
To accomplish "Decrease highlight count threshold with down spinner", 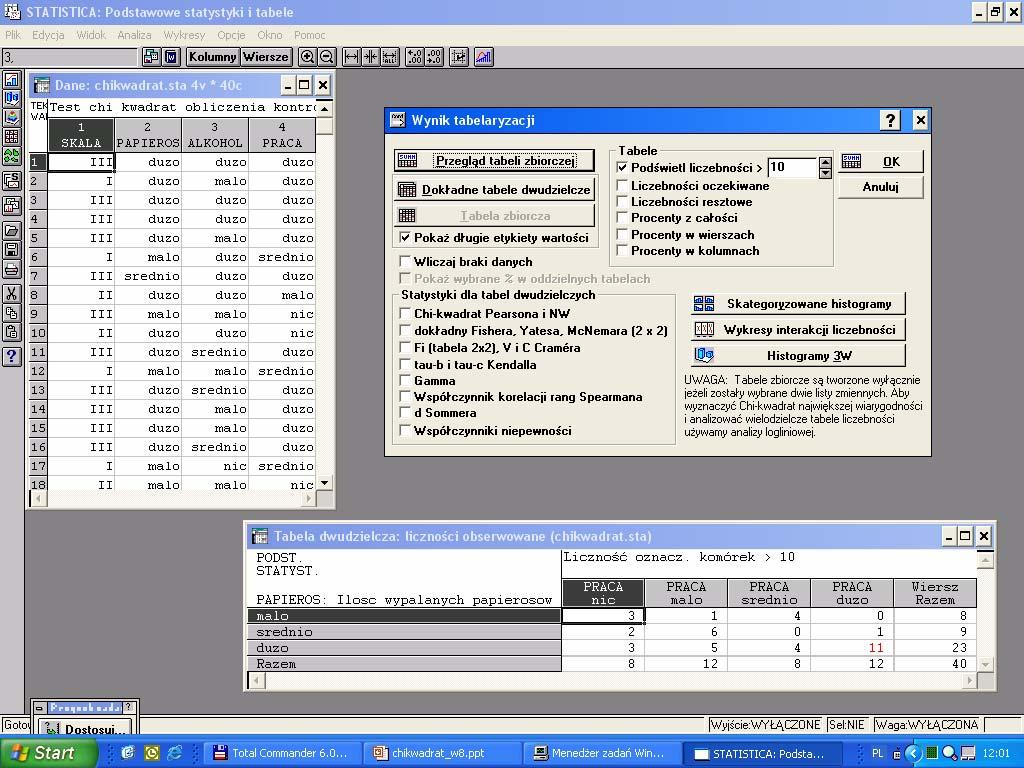I will point(825,173).
